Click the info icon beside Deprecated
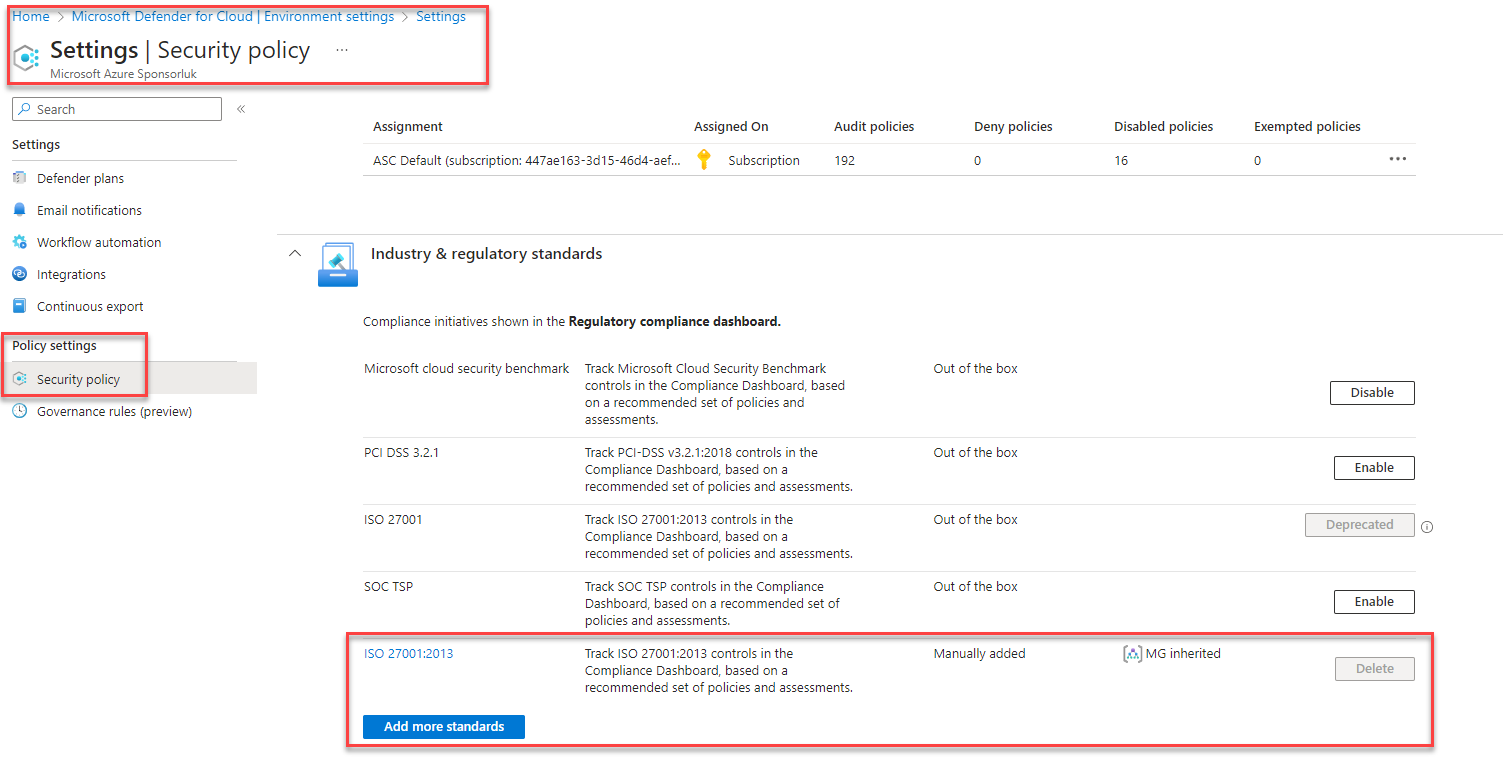This screenshot has width=1503, height=760. (1427, 527)
